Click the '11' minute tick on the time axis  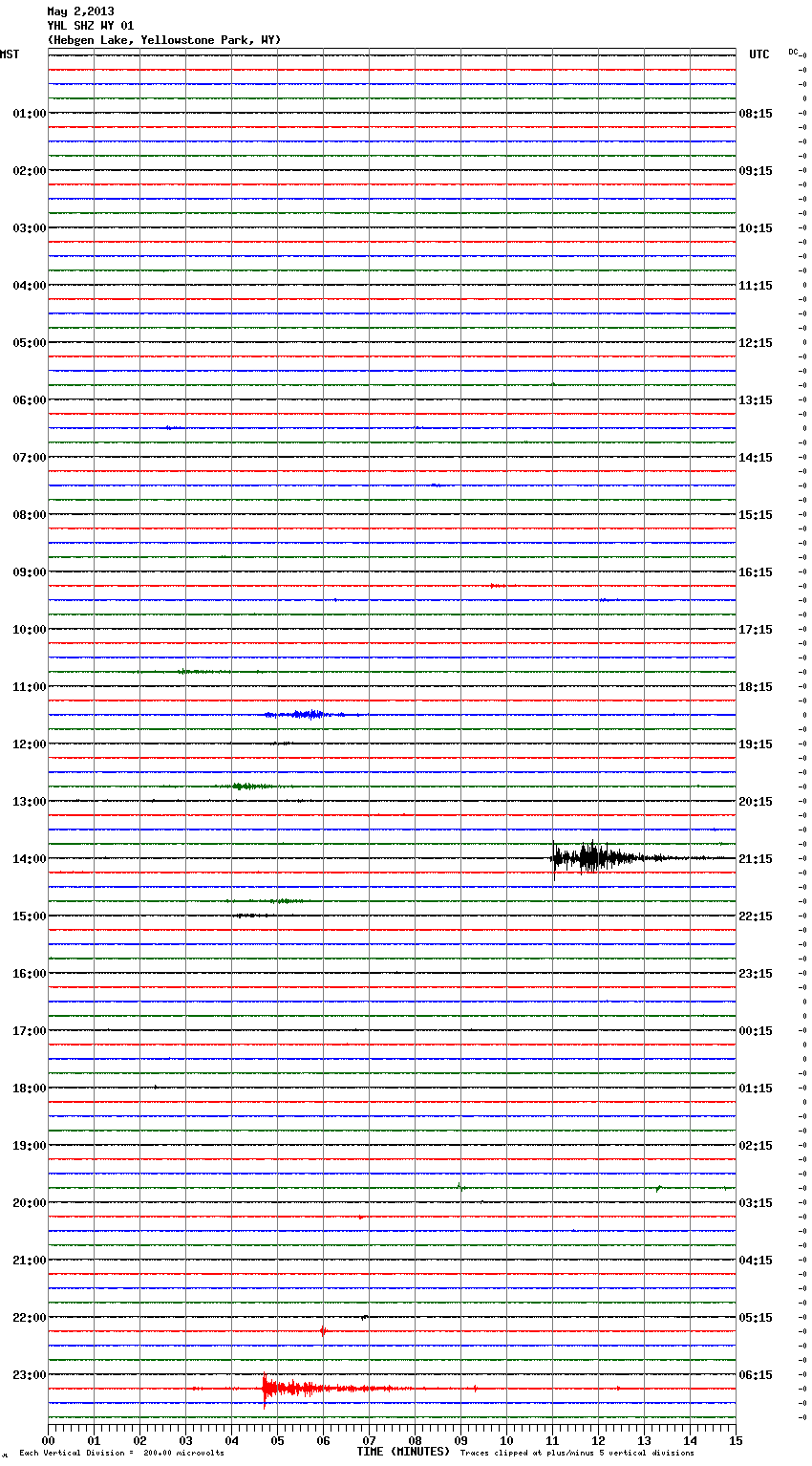click(552, 1440)
